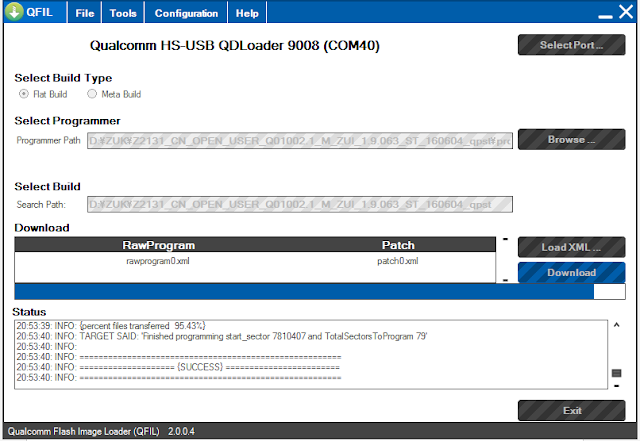
Task: Click the Programmer Path input field
Action: tap(300, 140)
